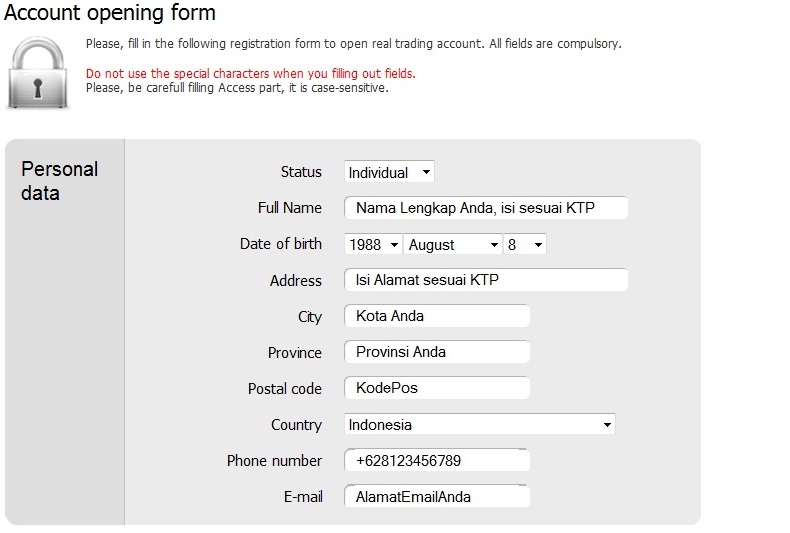Click the red special characters warning text

250,74
